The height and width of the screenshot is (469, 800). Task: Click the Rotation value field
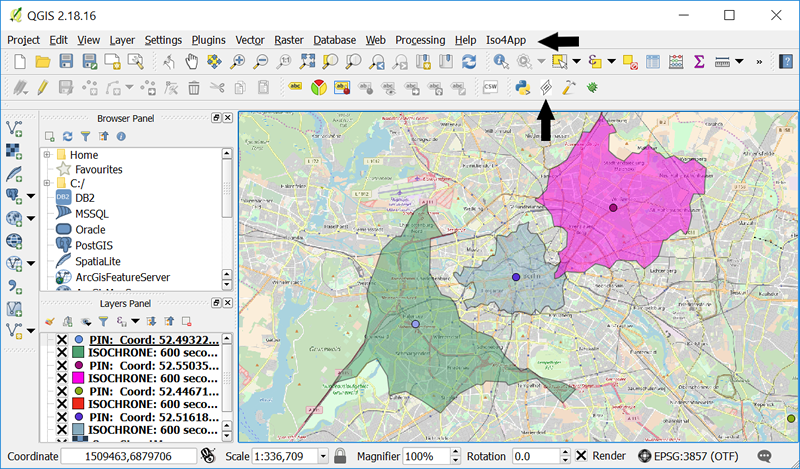click(536, 456)
